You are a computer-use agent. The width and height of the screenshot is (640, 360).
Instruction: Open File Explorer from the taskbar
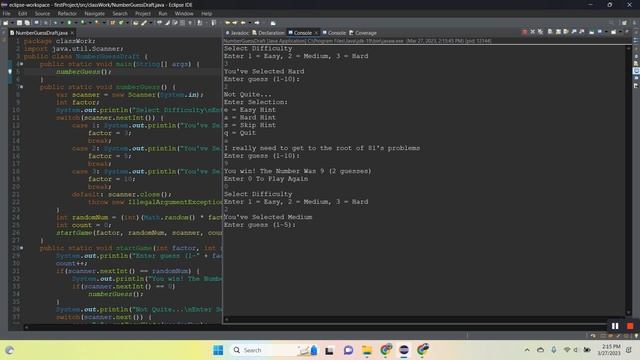click(367, 350)
